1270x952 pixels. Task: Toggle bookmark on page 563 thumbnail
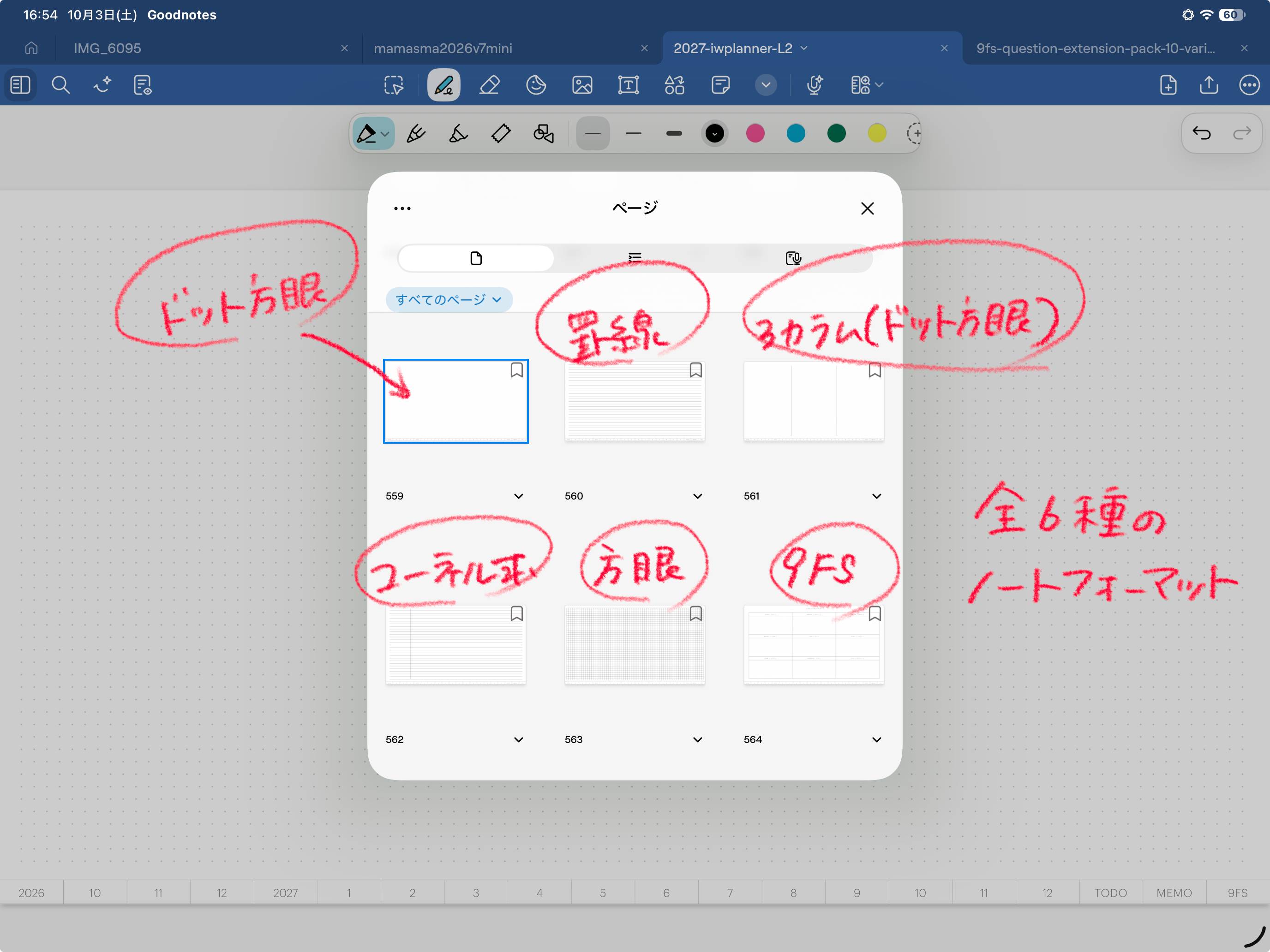(x=696, y=614)
